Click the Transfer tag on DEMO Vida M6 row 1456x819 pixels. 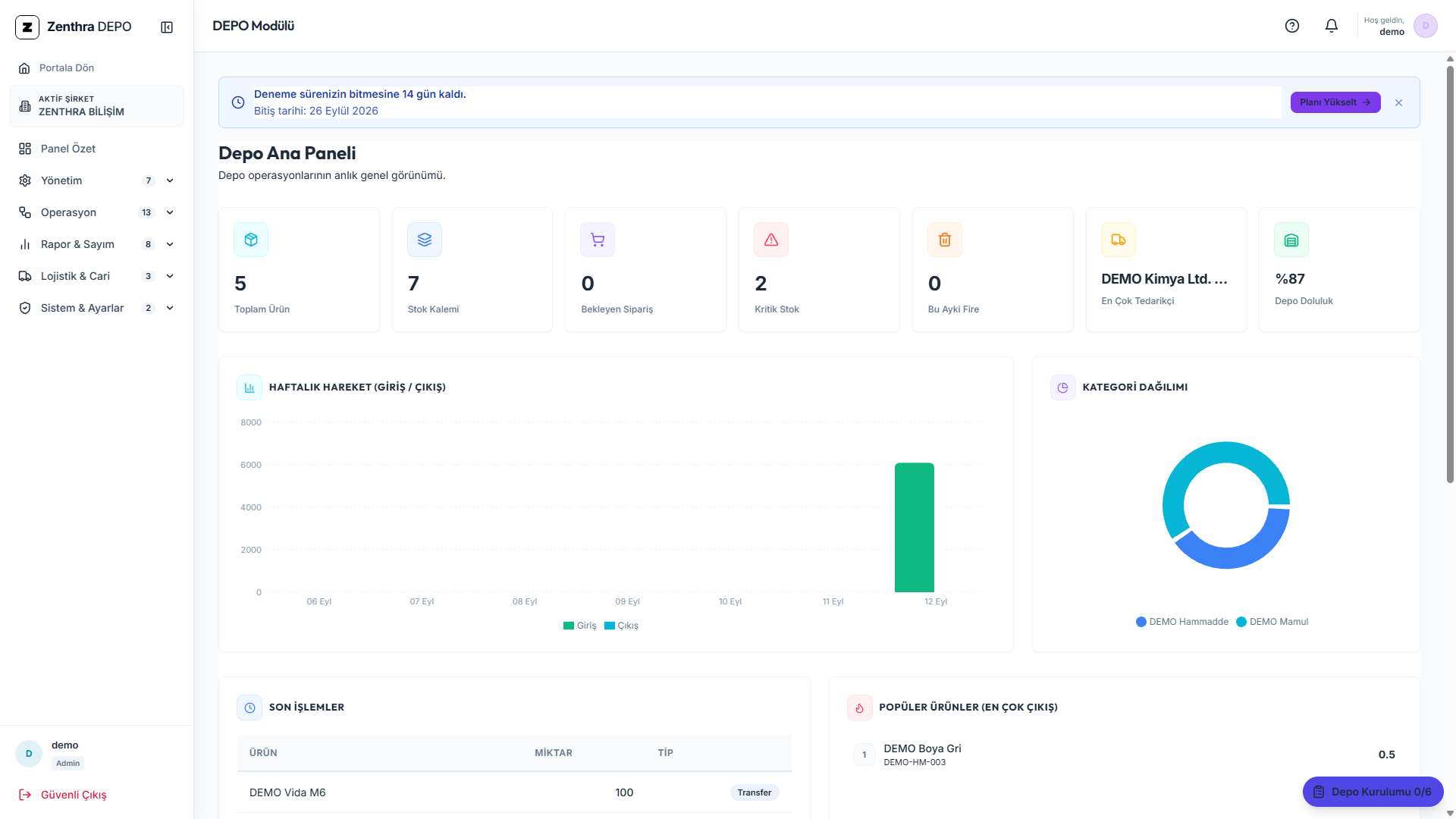click(755, 792)
